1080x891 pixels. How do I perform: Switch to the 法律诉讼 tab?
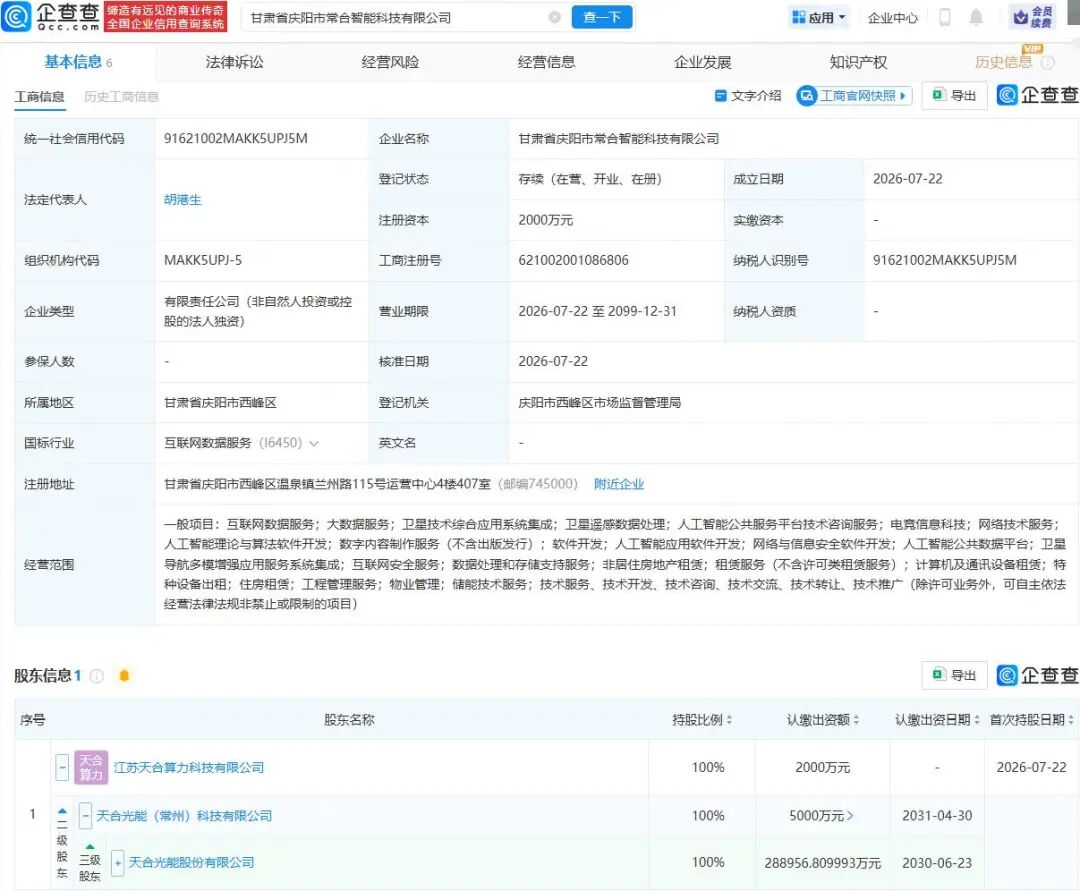234,63
